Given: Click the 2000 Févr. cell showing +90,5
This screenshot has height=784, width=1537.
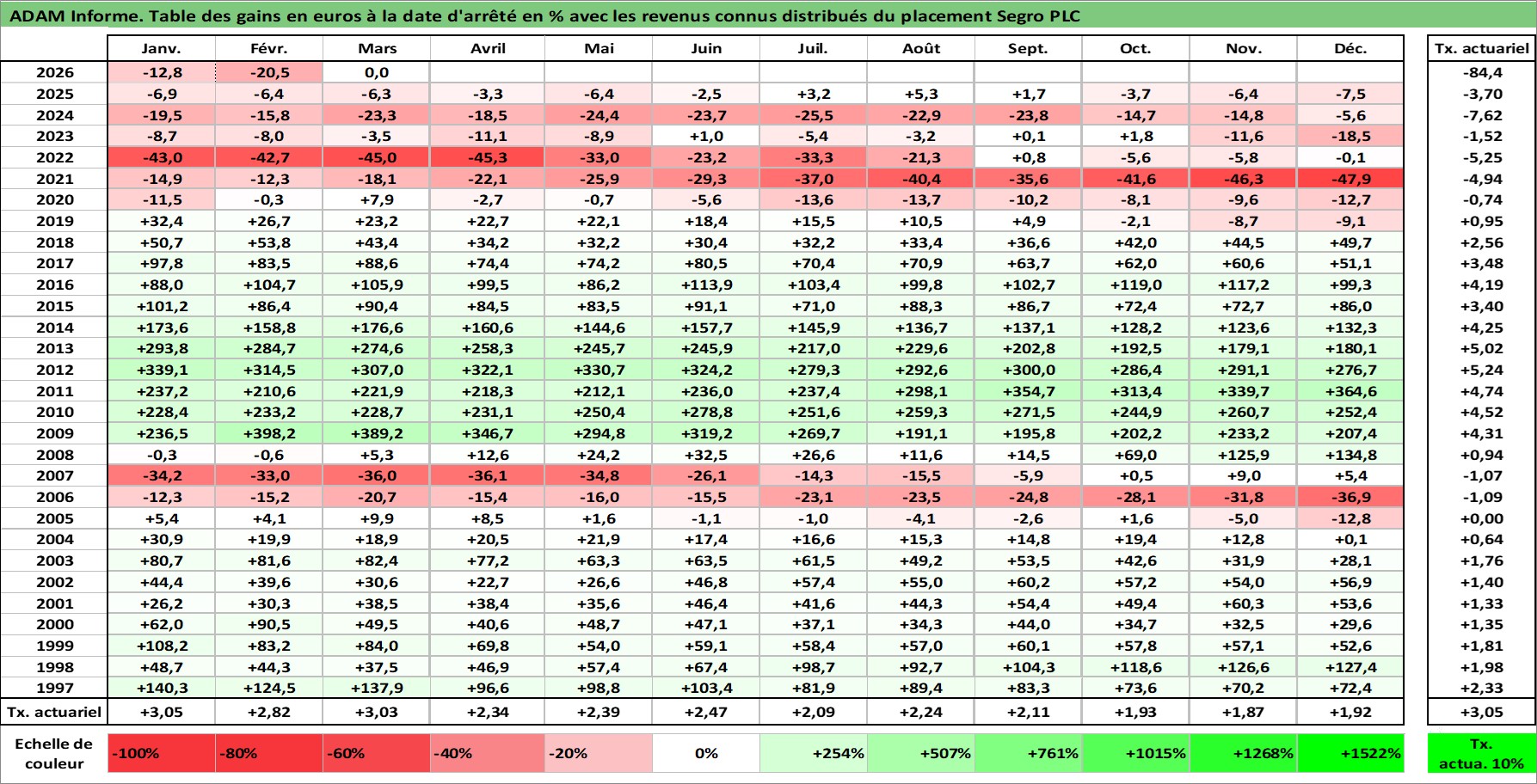Looking at the screenshot, I should [269, 624].
